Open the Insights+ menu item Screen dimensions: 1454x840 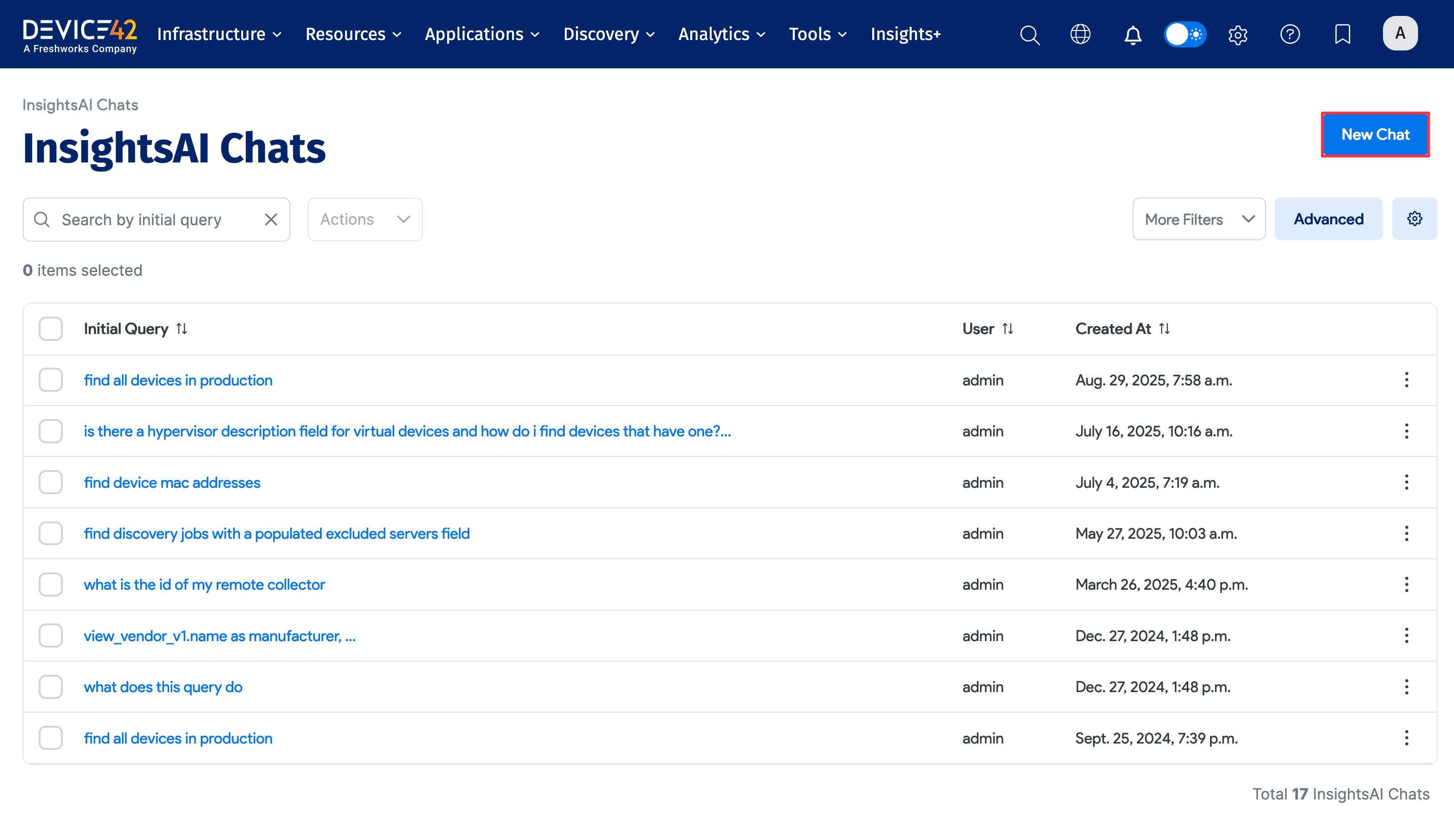[905, 34]
